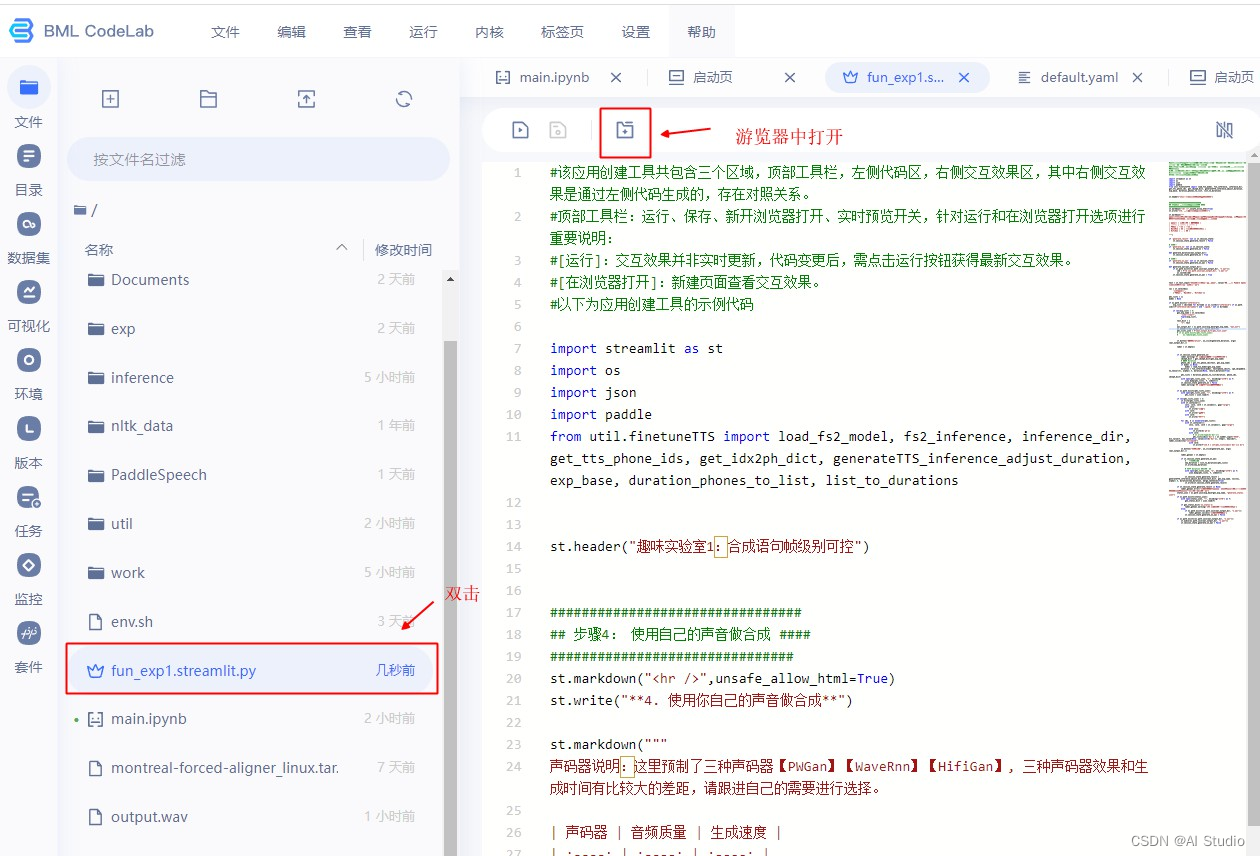This screenshot has height=856, width=1260.
Task: Switch to the fun_exp1.s... tab
Action: [905, 77]
